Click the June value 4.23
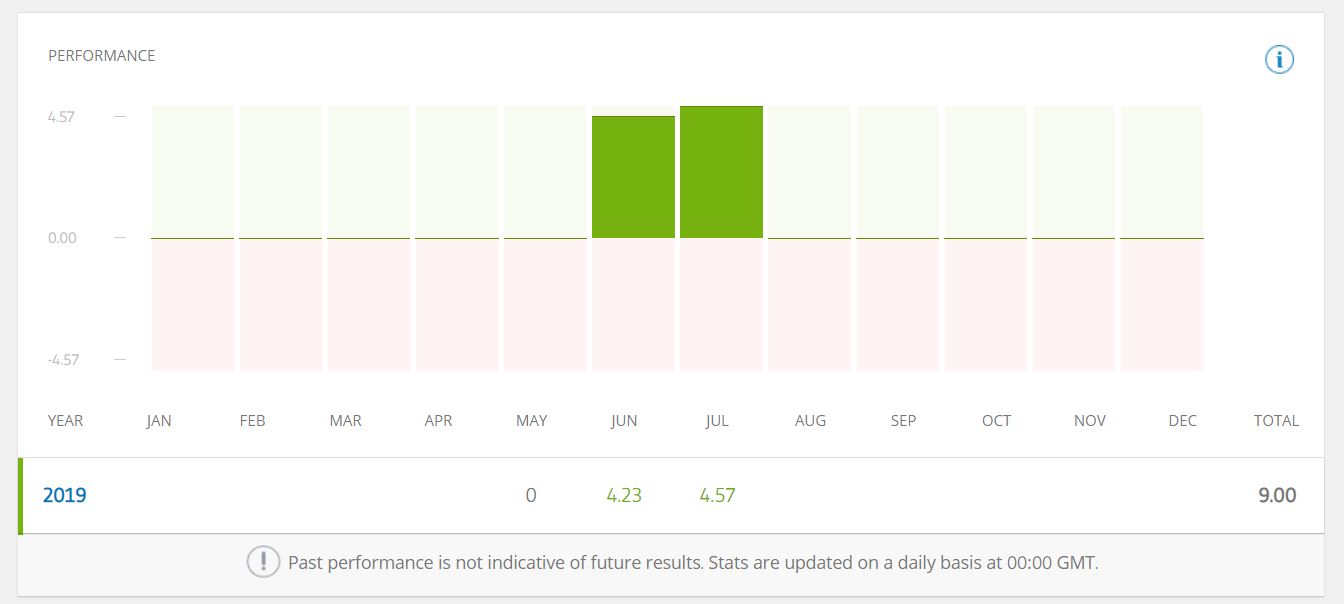The height and width of the screenshot is (604, 1344). pos(624,495)
